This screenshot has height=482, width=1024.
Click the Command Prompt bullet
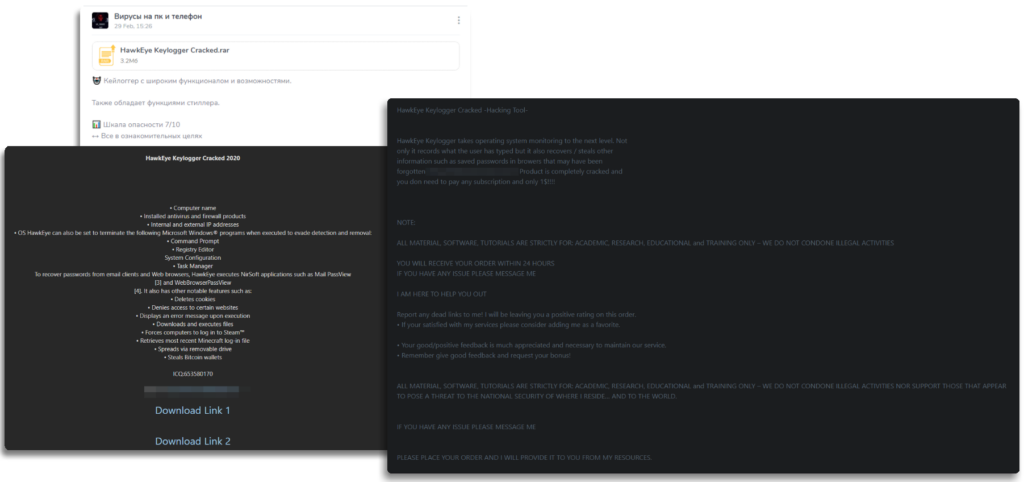coord(193,241)
